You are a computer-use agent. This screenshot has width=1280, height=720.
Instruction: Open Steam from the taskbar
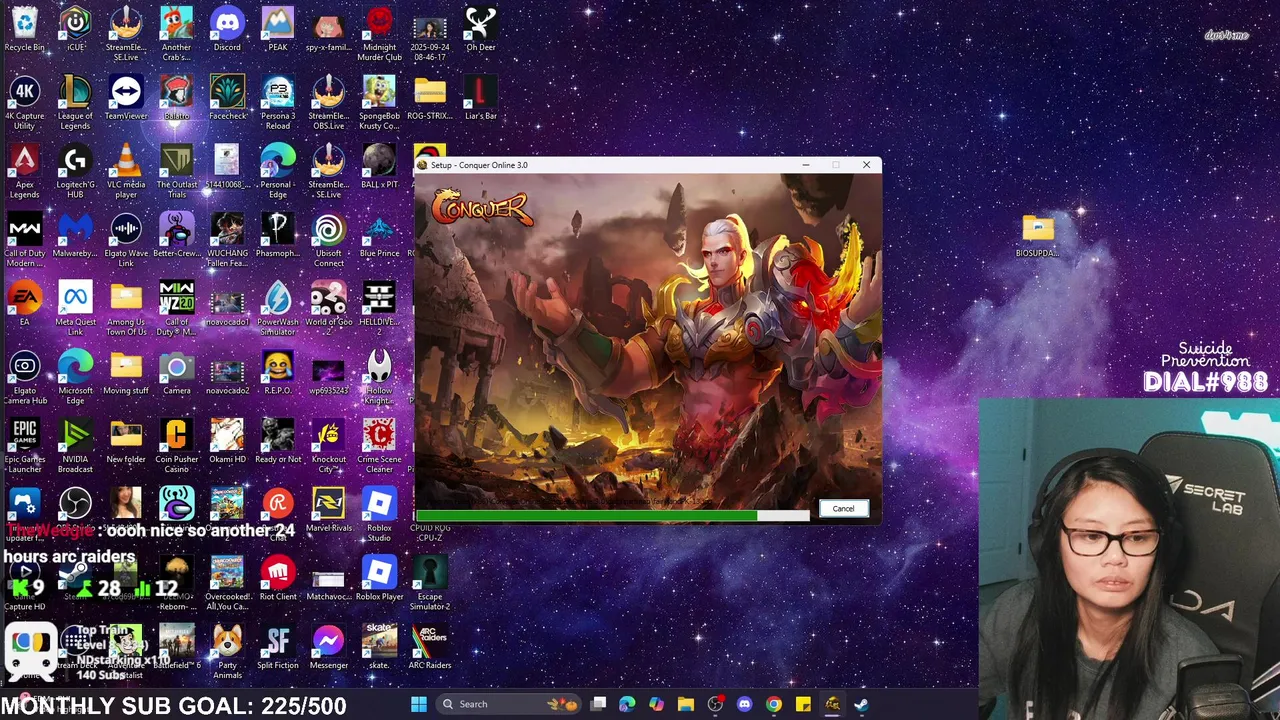[861, 704]
